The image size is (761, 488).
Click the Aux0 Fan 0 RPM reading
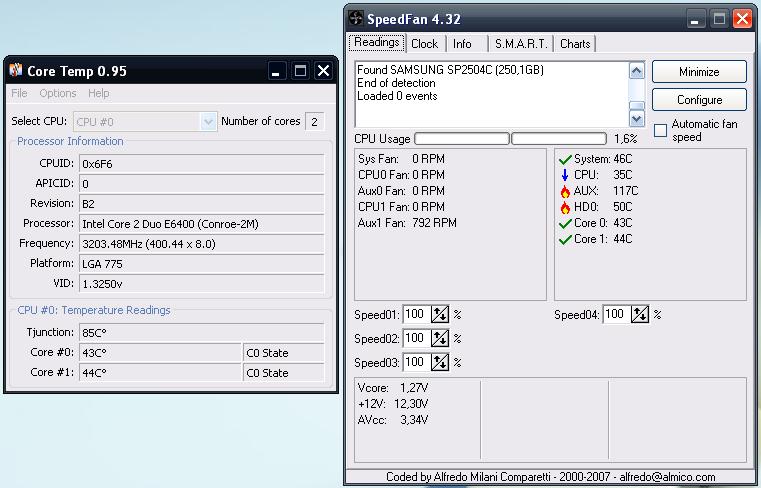click(x=401, y=191)
